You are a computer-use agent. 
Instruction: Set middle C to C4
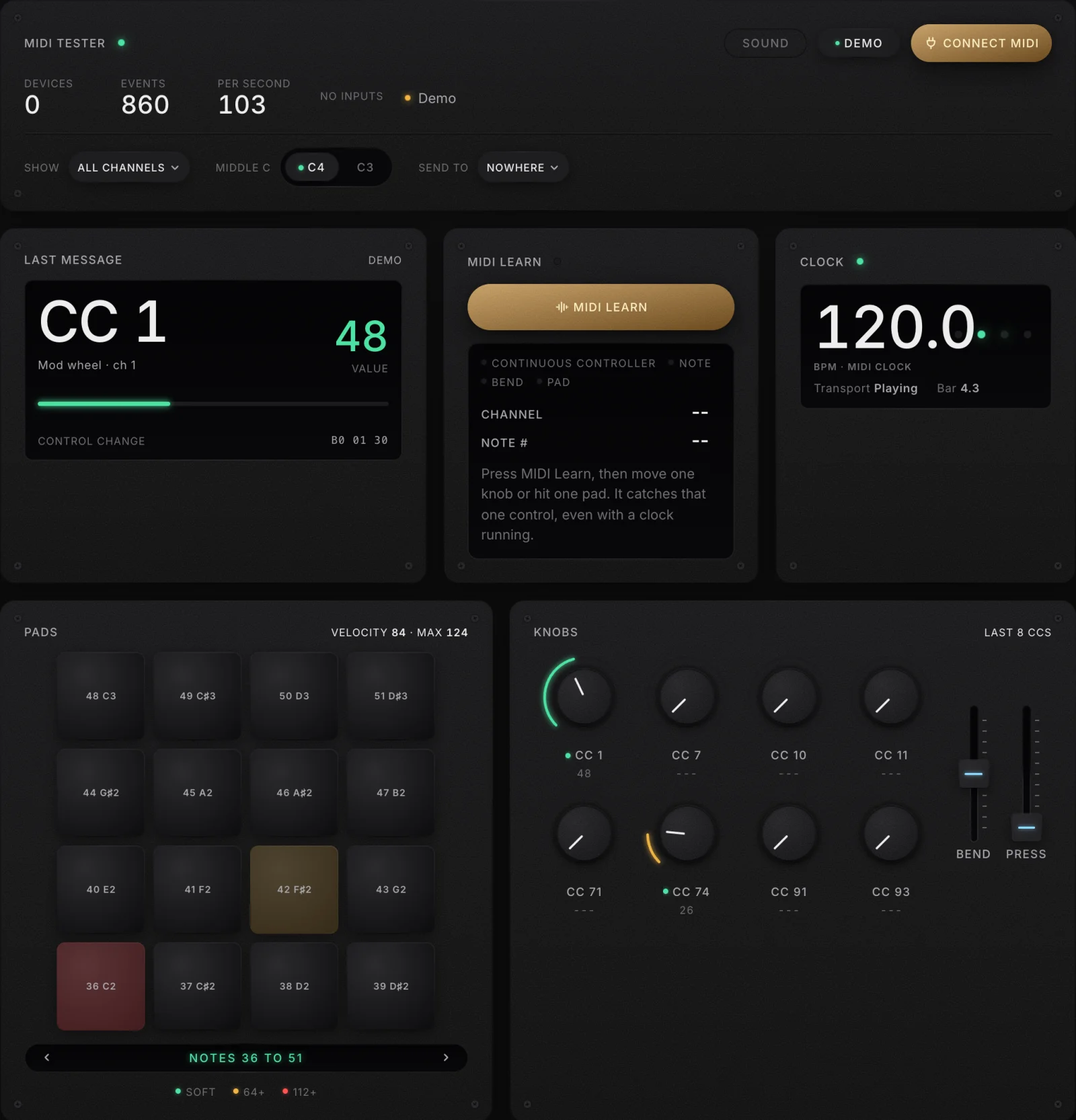pyautogui.click(x=311, y=167)
